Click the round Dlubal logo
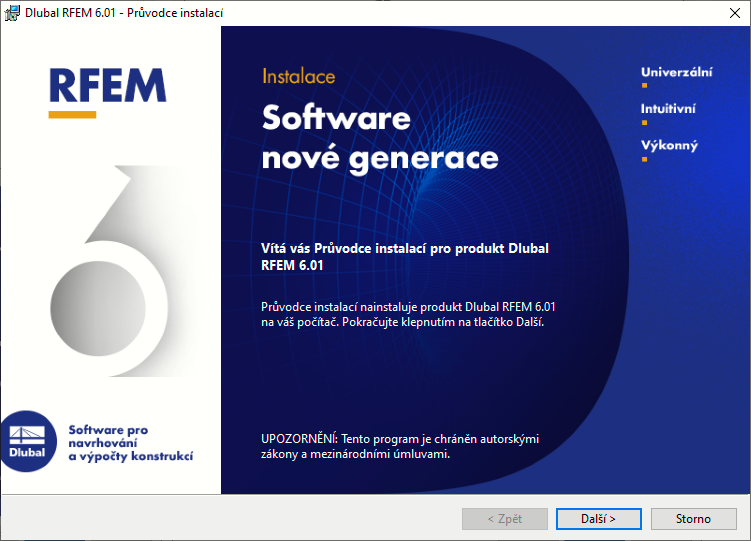The width and height of the screenshot is (751, 541). pyautogui.click(x=28, y=441)
